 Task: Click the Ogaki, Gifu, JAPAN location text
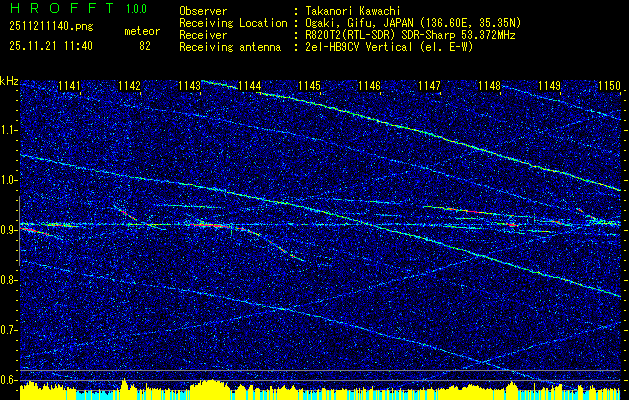tap(413, 23)
